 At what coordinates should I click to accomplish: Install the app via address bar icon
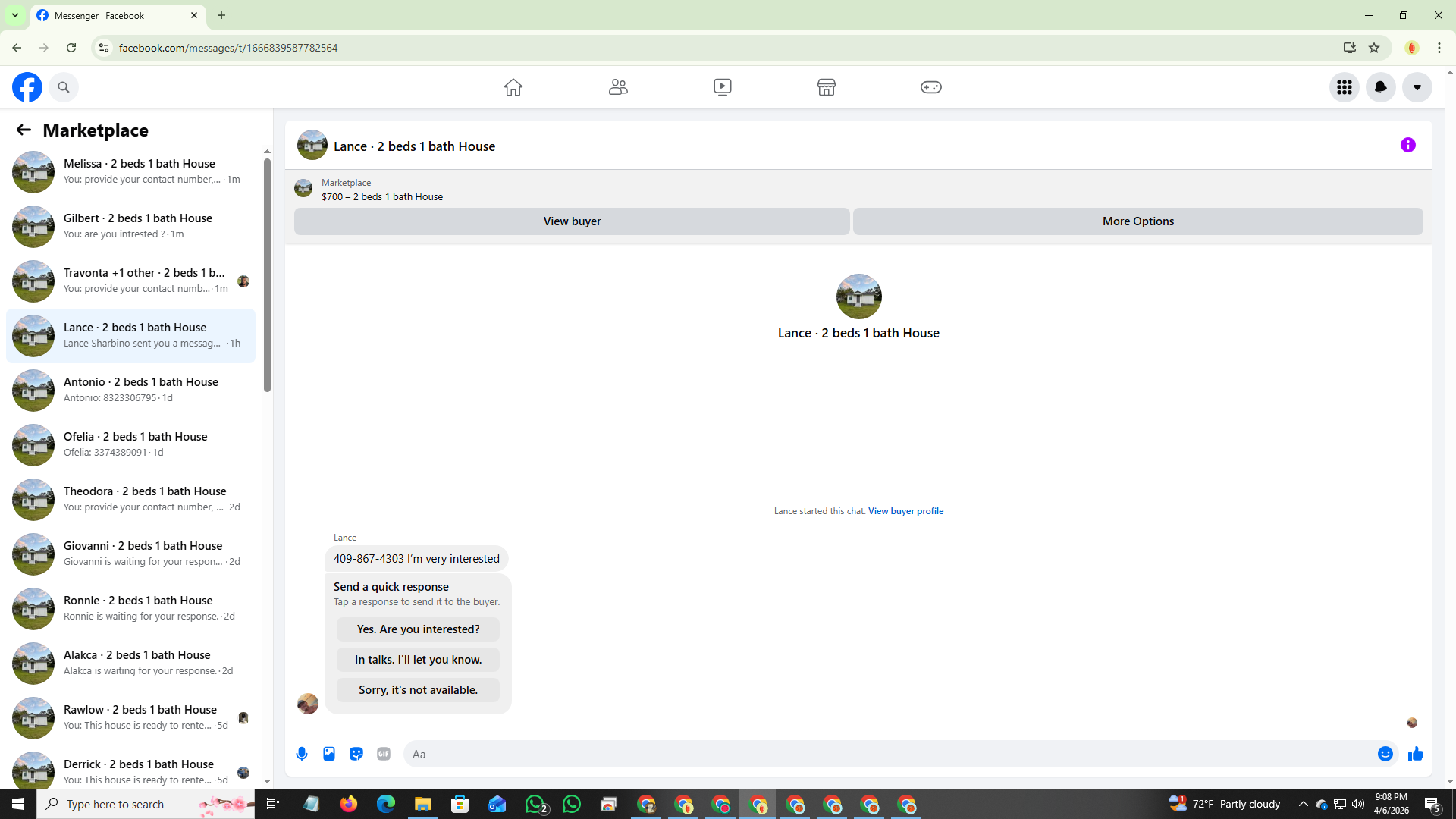tap(1349, 48)
